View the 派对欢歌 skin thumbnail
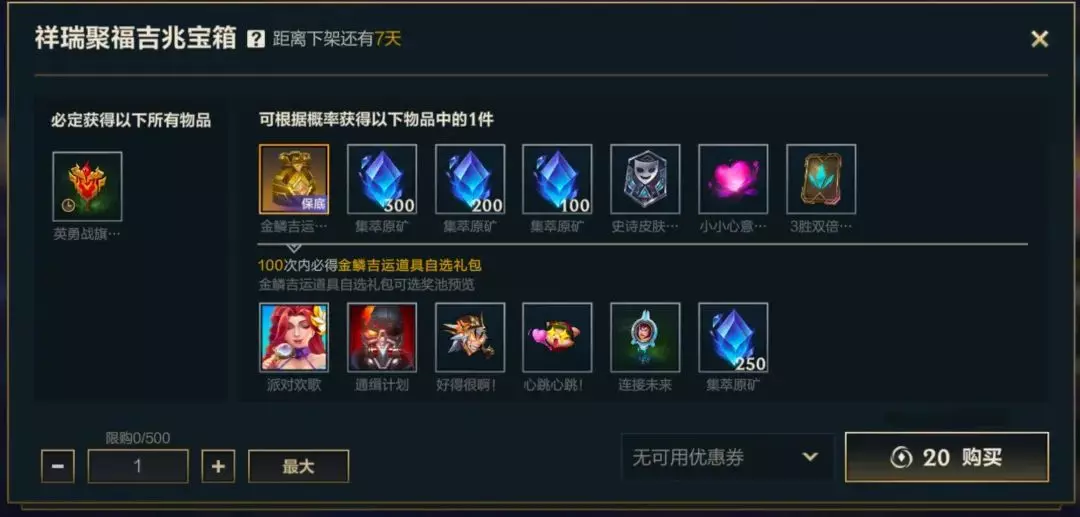This screenshot has height=517, width=1080. [294, 337]
